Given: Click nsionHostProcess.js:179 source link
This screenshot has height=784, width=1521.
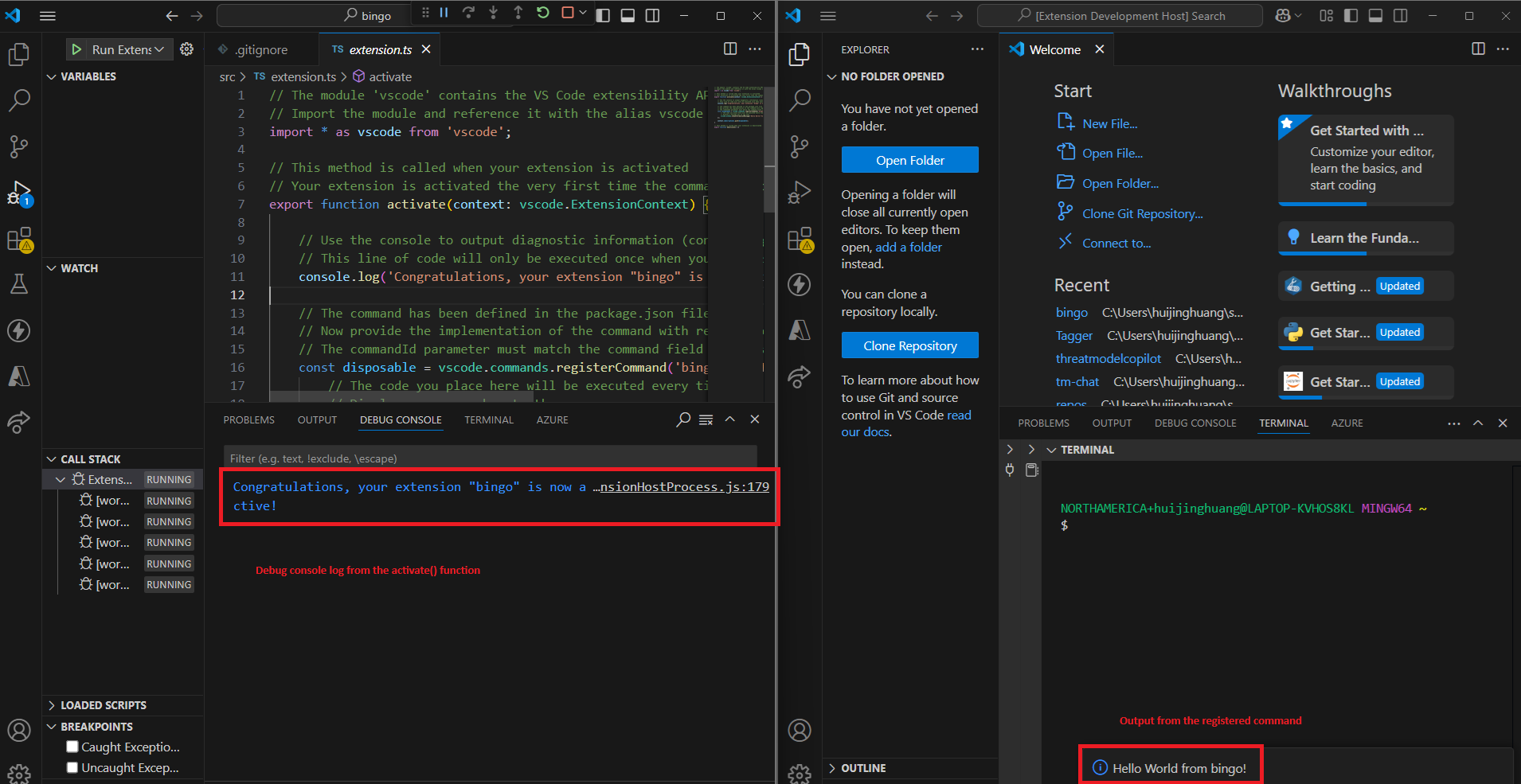Looking at the screenshot, I should [x=684, y=486].
